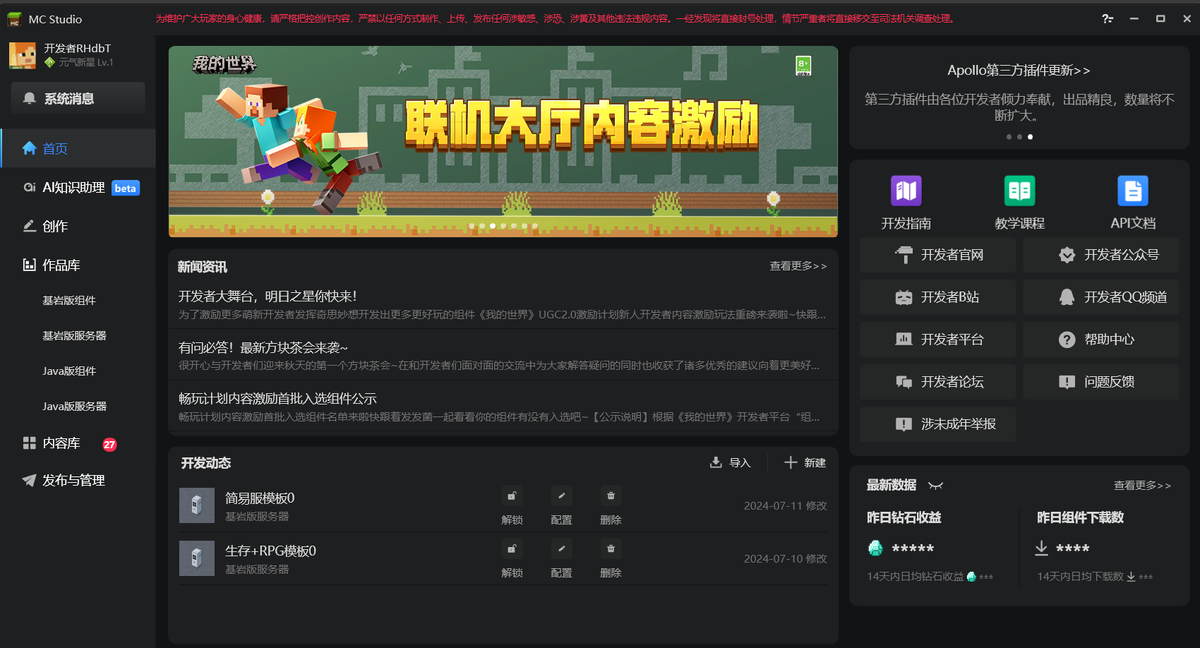Open 开发者QQ频道
This screenshot has height=648, width=1200.
1103,297
